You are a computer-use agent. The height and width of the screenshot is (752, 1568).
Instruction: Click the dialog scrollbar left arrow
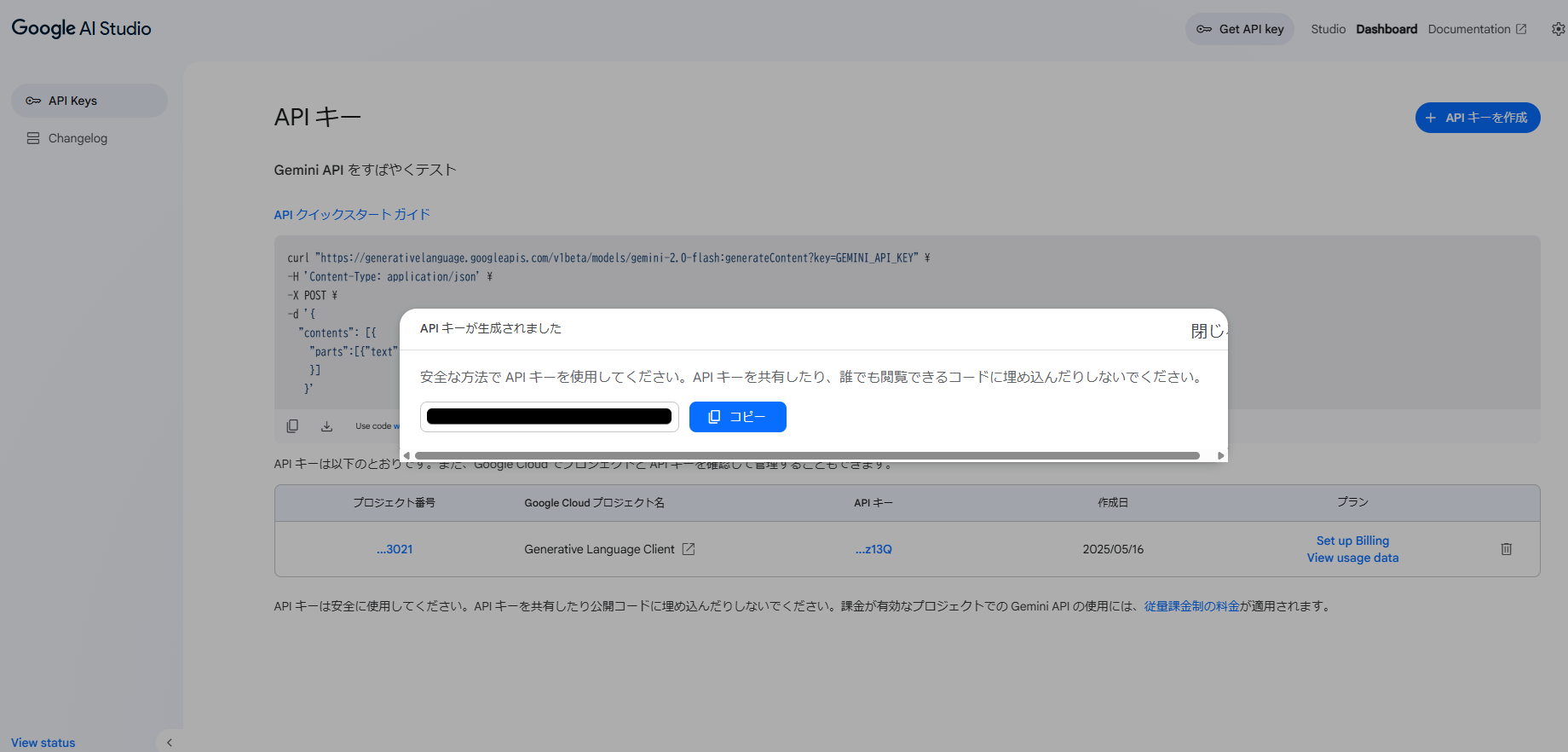coord(406,455)
